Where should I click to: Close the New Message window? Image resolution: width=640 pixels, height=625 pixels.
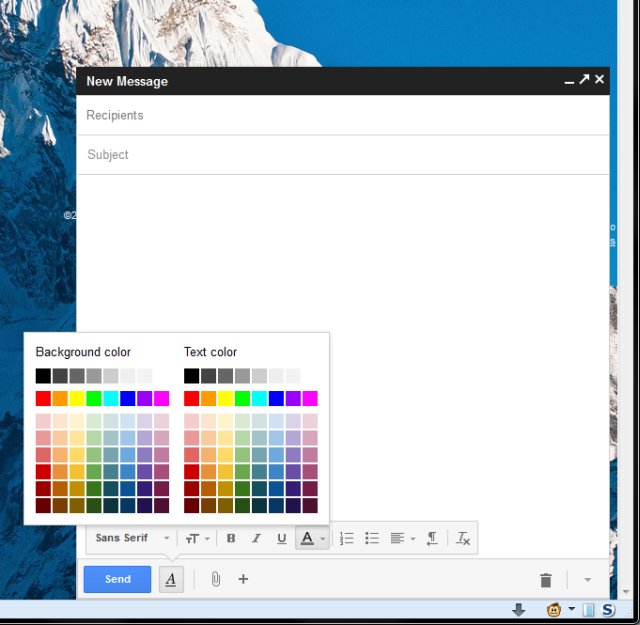(x=600, y=79)
